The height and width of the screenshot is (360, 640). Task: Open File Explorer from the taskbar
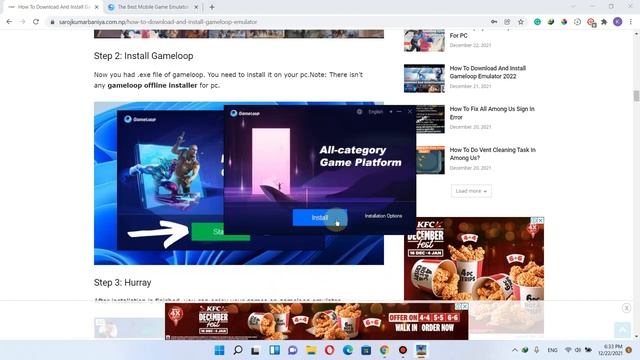[x=311, y=350]
